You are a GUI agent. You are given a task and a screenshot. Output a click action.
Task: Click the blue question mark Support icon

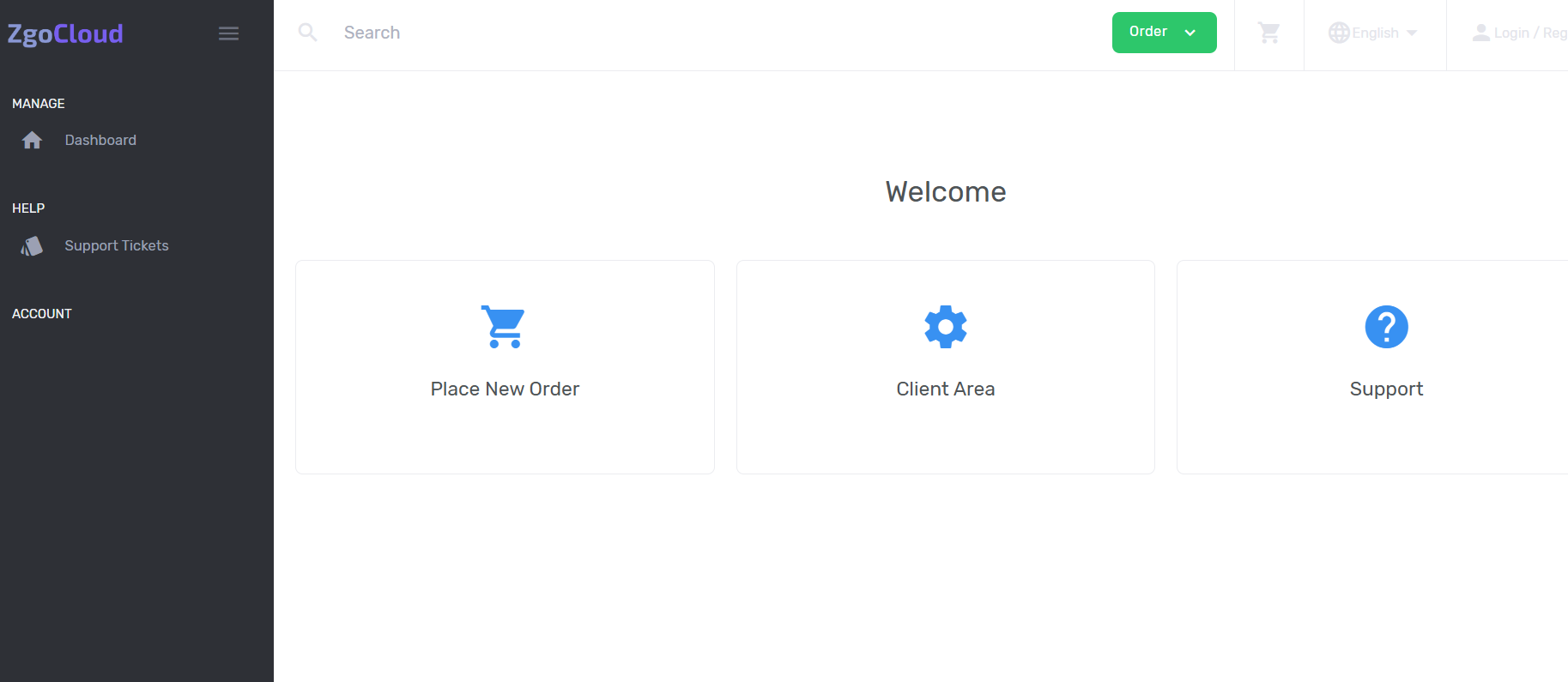pyautogui.click(x=1386, y=327)
